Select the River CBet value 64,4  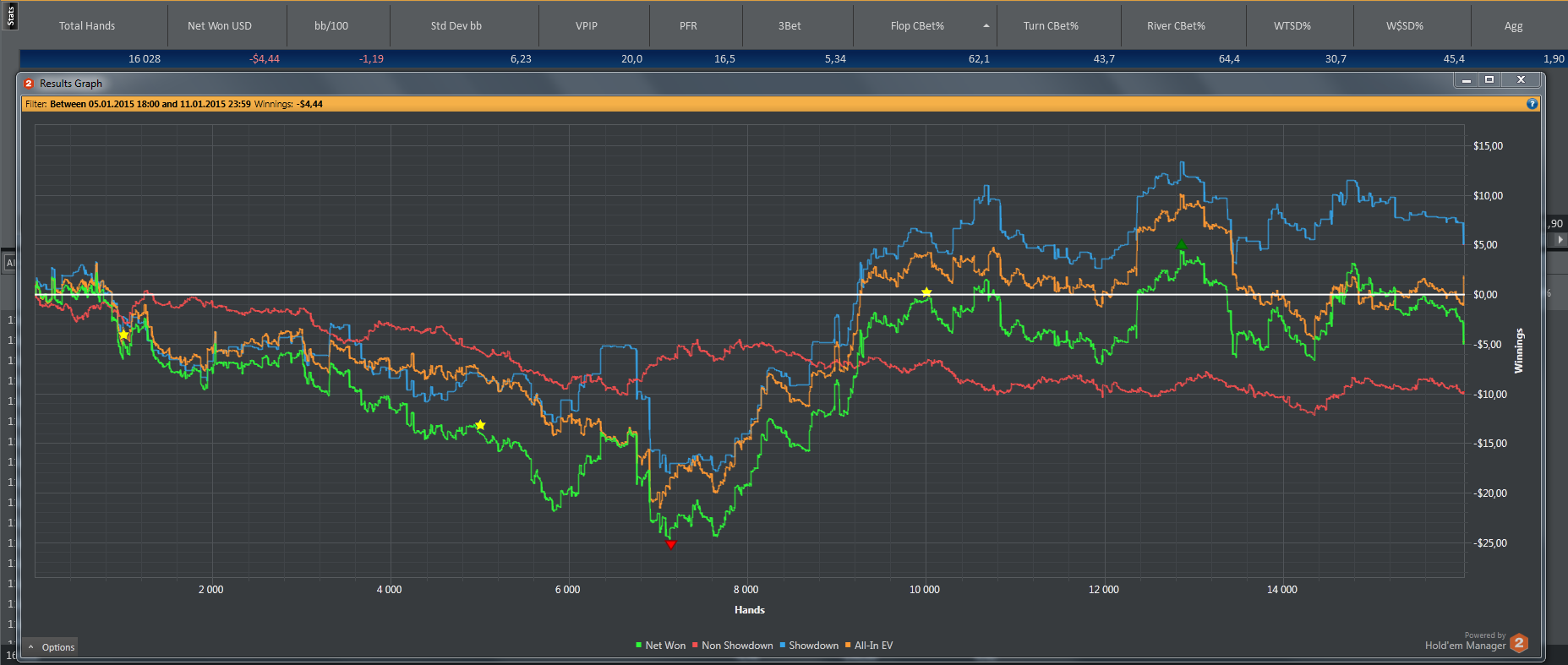(x=1229, y=59)
